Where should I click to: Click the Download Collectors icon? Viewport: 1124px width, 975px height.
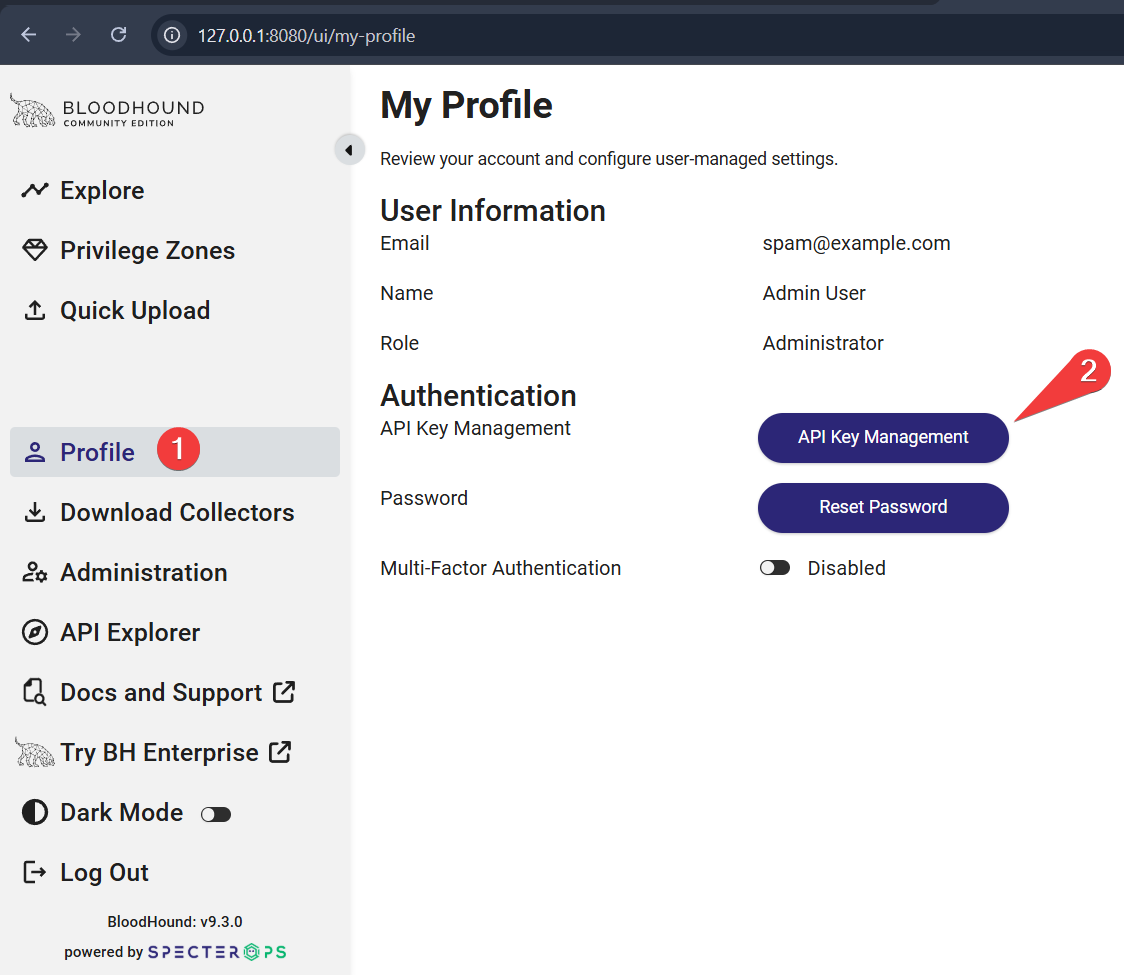[x=34, y=512]
